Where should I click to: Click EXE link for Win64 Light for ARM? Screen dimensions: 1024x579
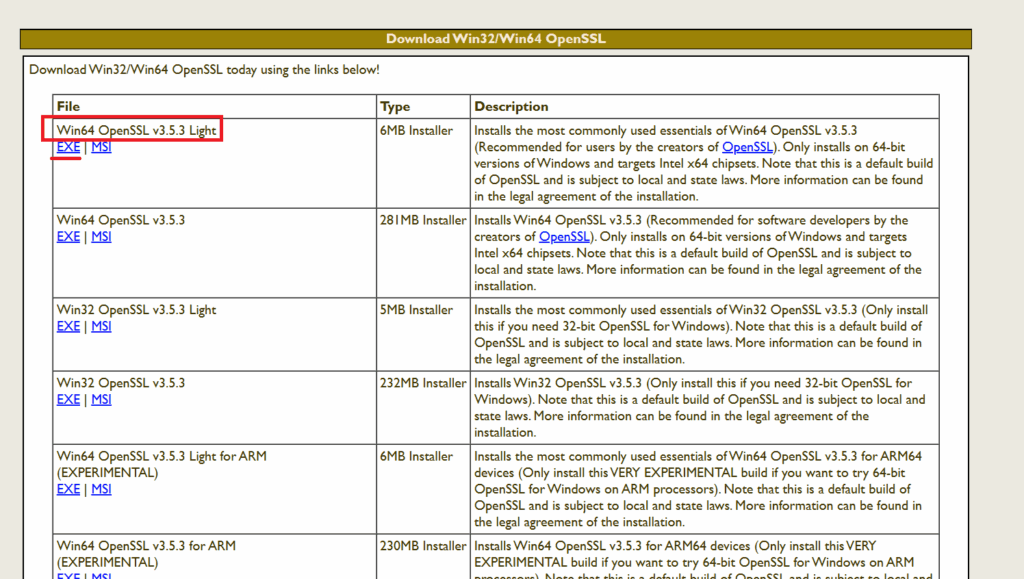(68, 489)
